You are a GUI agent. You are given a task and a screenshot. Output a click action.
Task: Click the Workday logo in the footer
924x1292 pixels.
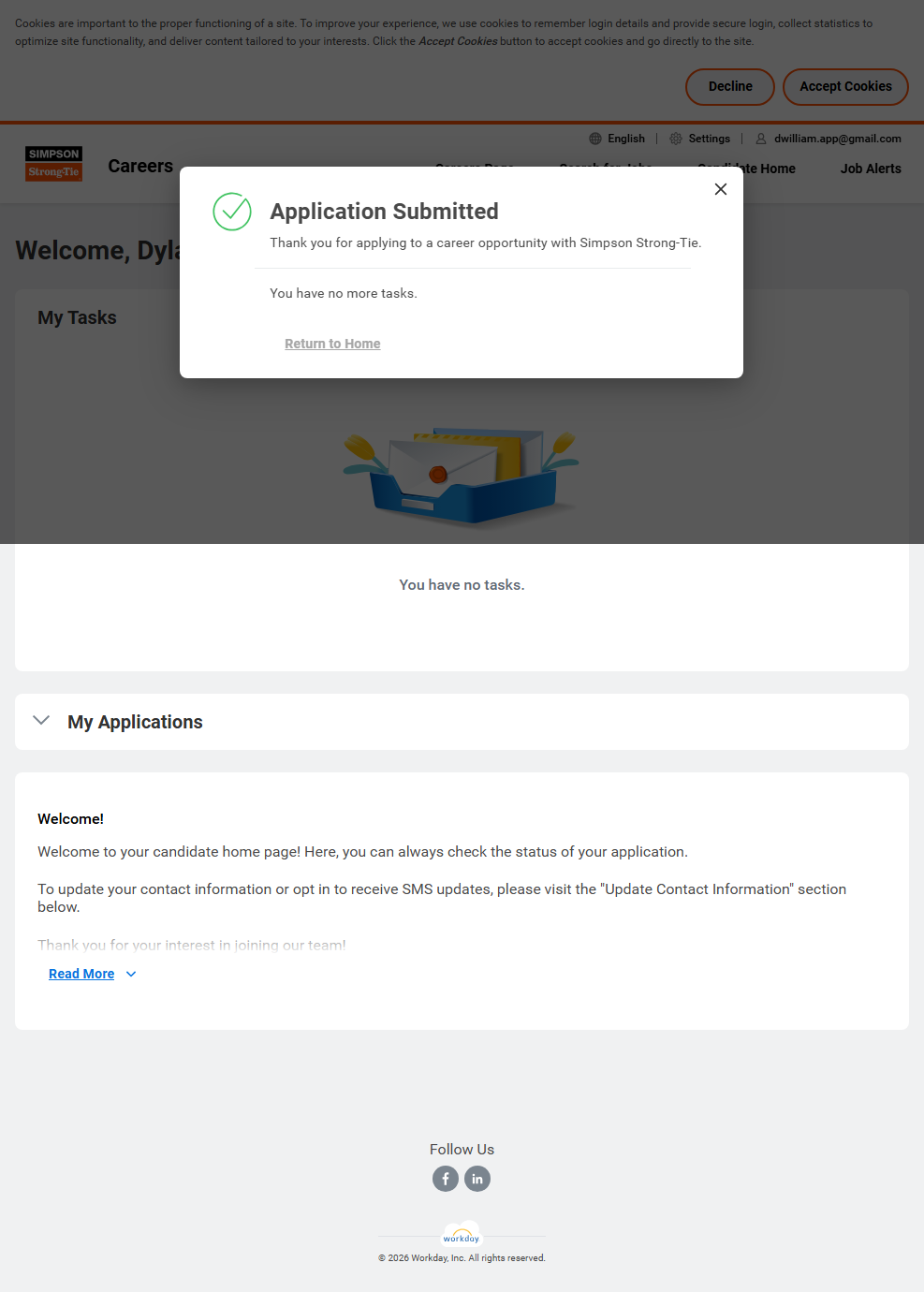pyautogui.click(x=462, y=1236)
